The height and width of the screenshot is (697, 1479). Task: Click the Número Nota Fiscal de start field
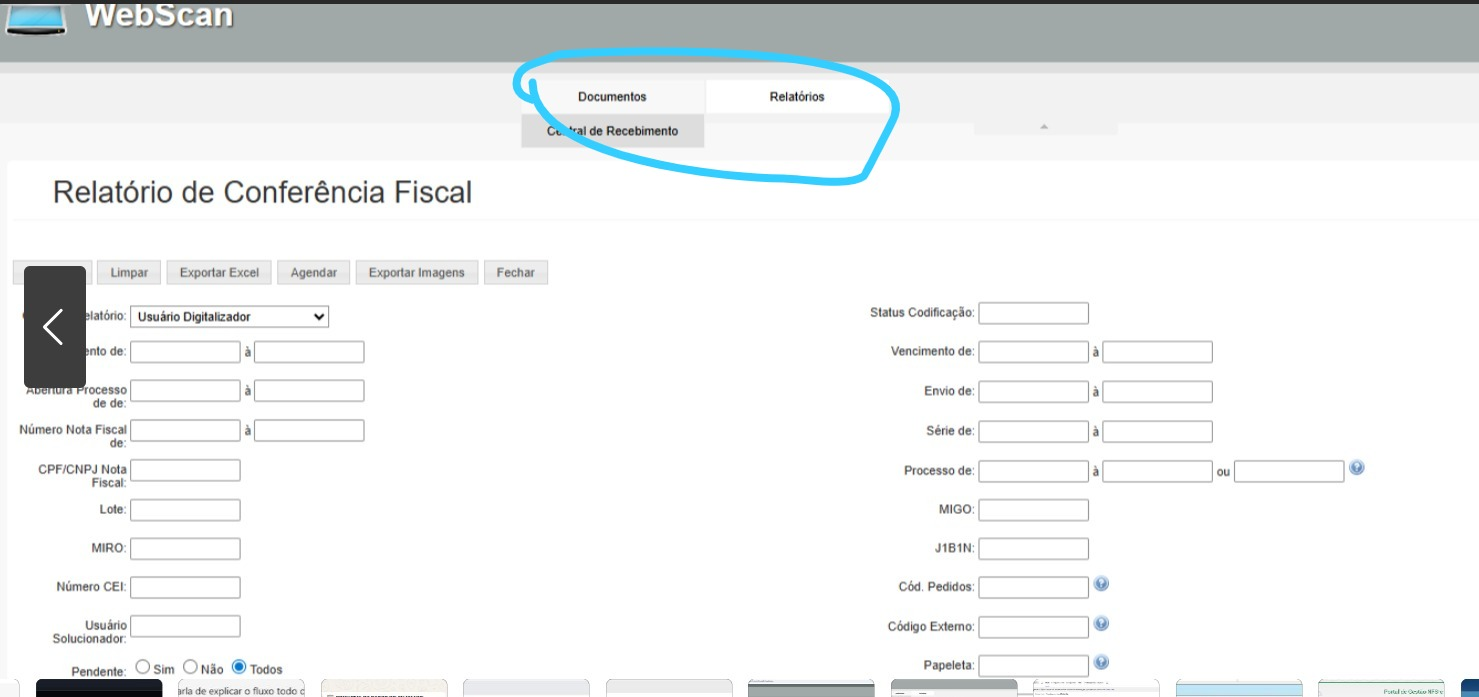tap(185, 430)
